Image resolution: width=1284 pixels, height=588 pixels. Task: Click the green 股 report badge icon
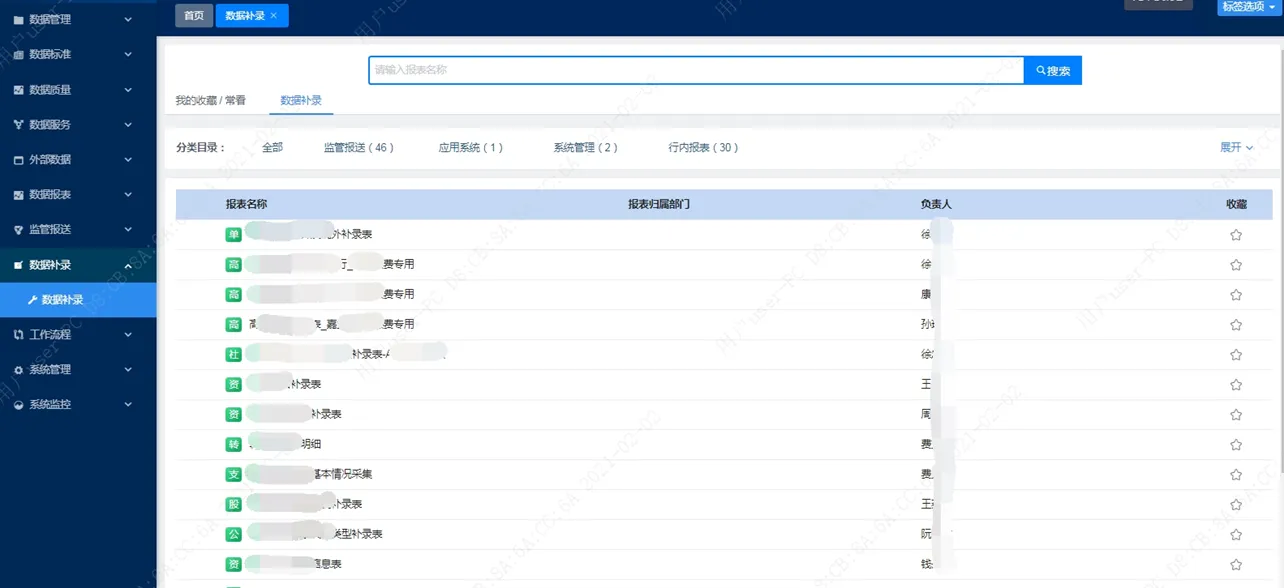click(x=234, y=504)
